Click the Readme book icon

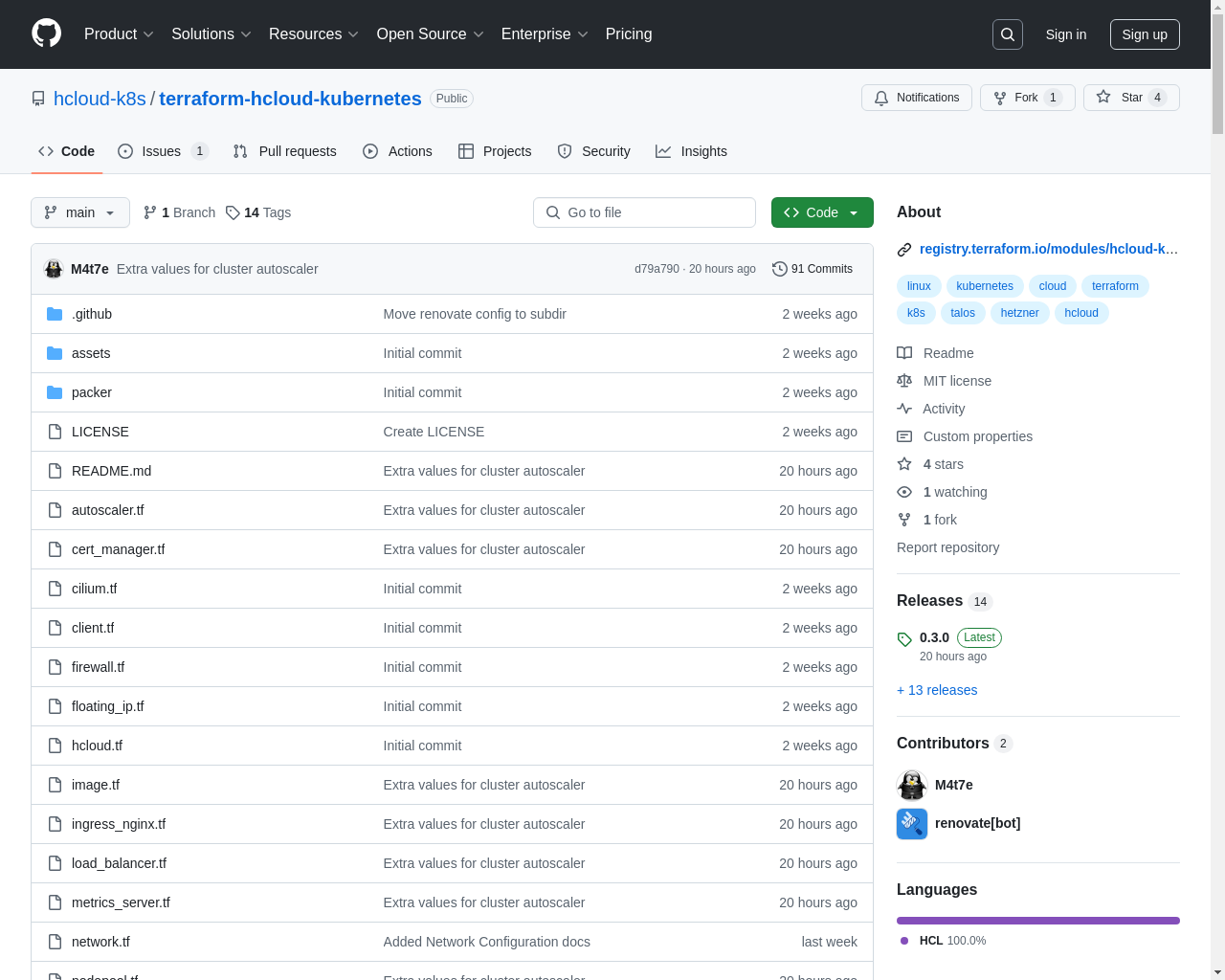(x=904, y=353)
